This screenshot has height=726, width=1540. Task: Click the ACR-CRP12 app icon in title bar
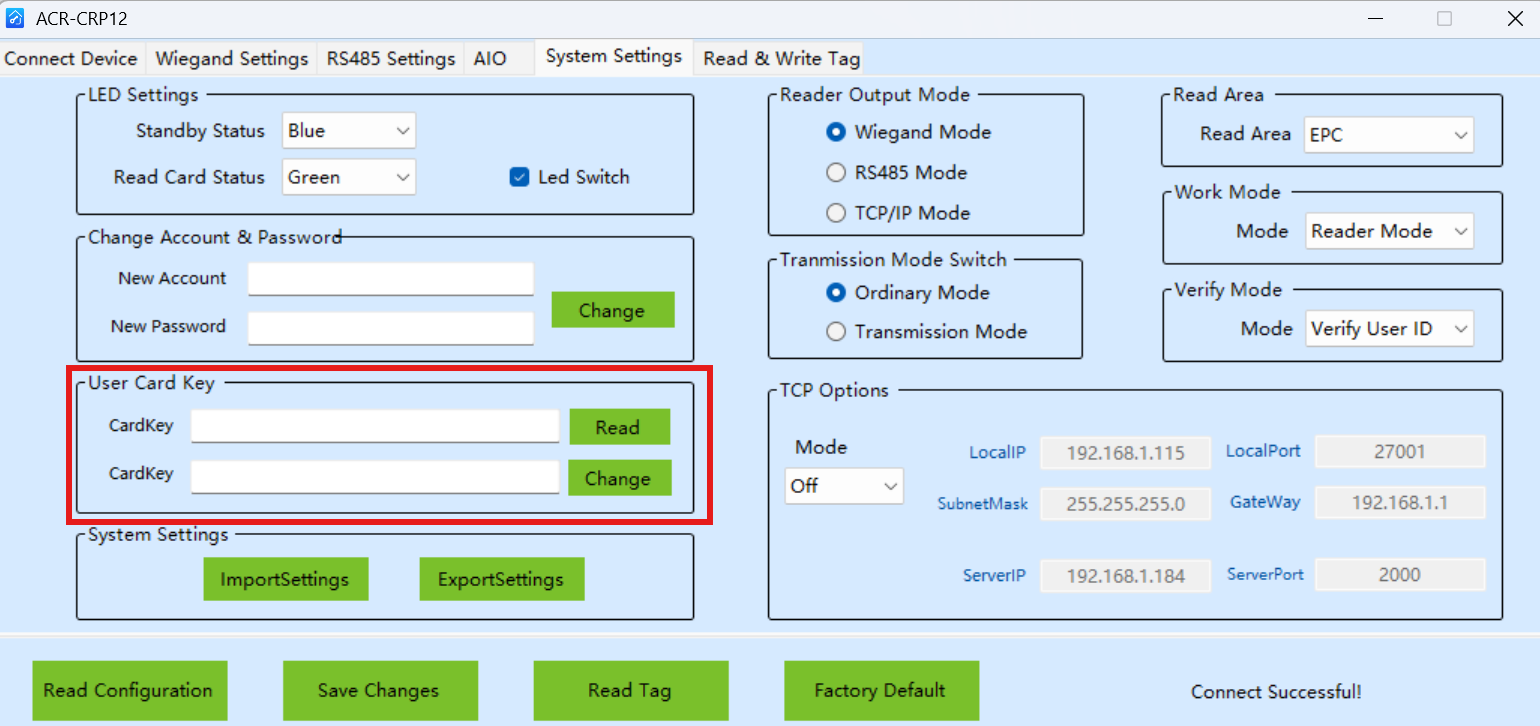click(15, 18)
